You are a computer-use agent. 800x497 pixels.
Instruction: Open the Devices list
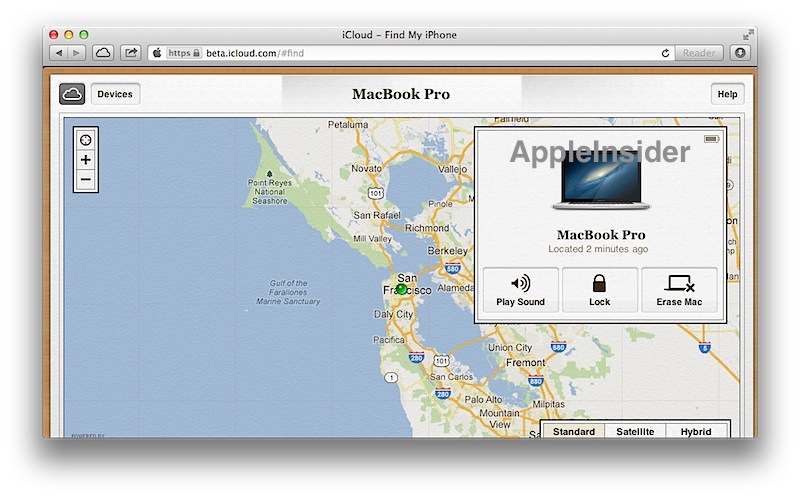pyautogui.click(x=115, y=94)
